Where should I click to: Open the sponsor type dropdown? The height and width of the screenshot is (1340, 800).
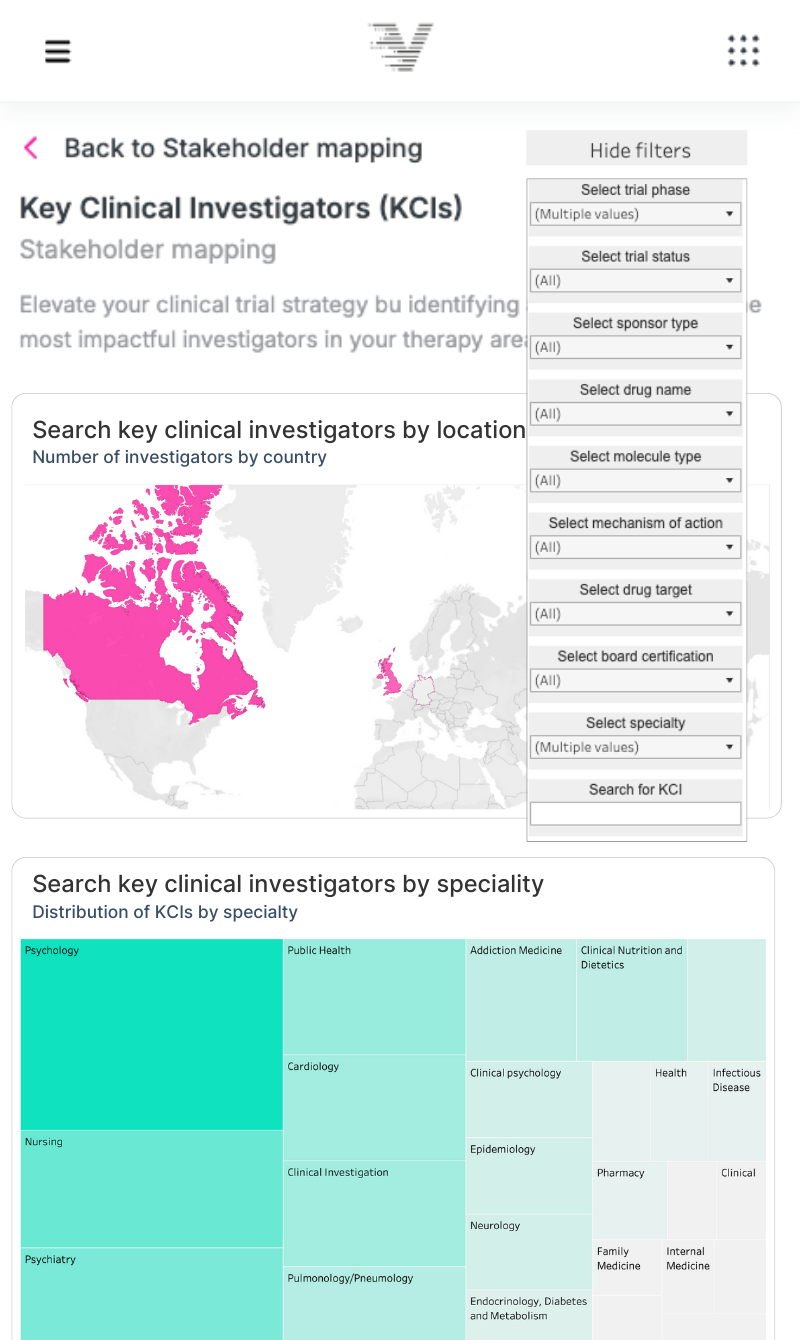tap(635, 347)
